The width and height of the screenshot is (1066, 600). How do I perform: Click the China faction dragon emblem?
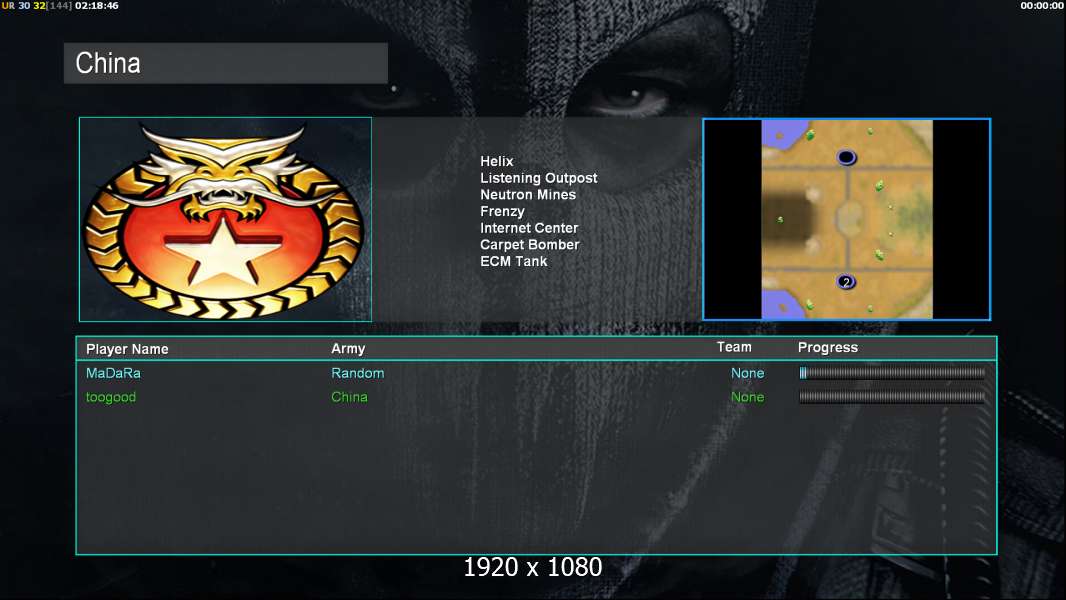tap(225, 219)
